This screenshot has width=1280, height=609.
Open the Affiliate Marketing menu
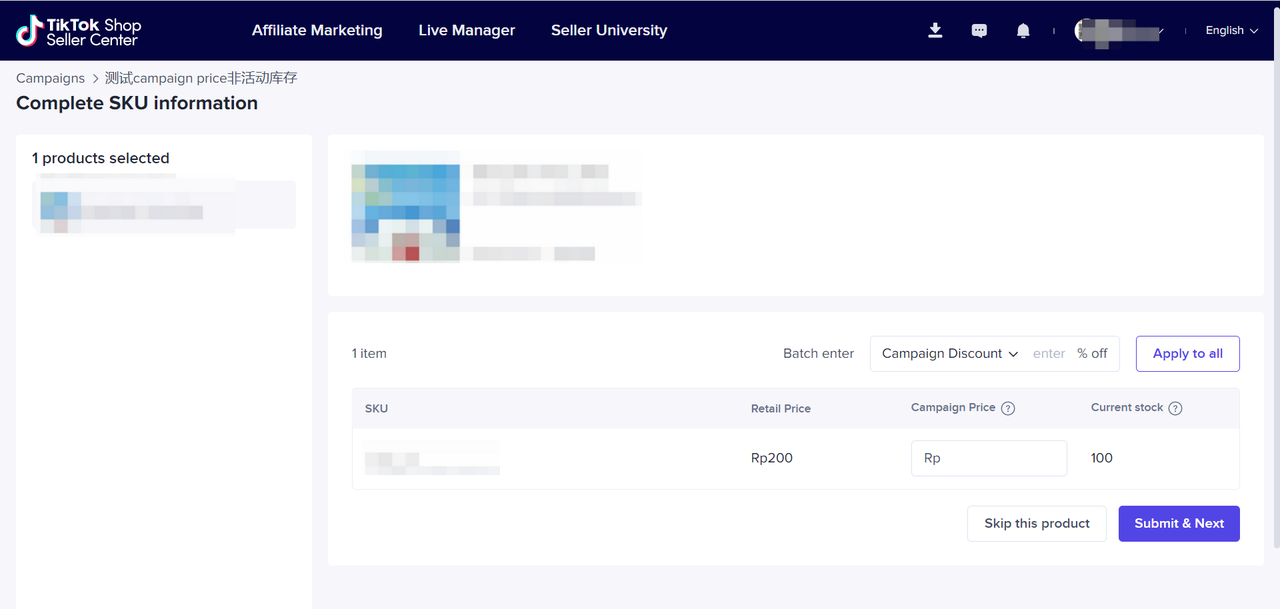pos(317,31)
